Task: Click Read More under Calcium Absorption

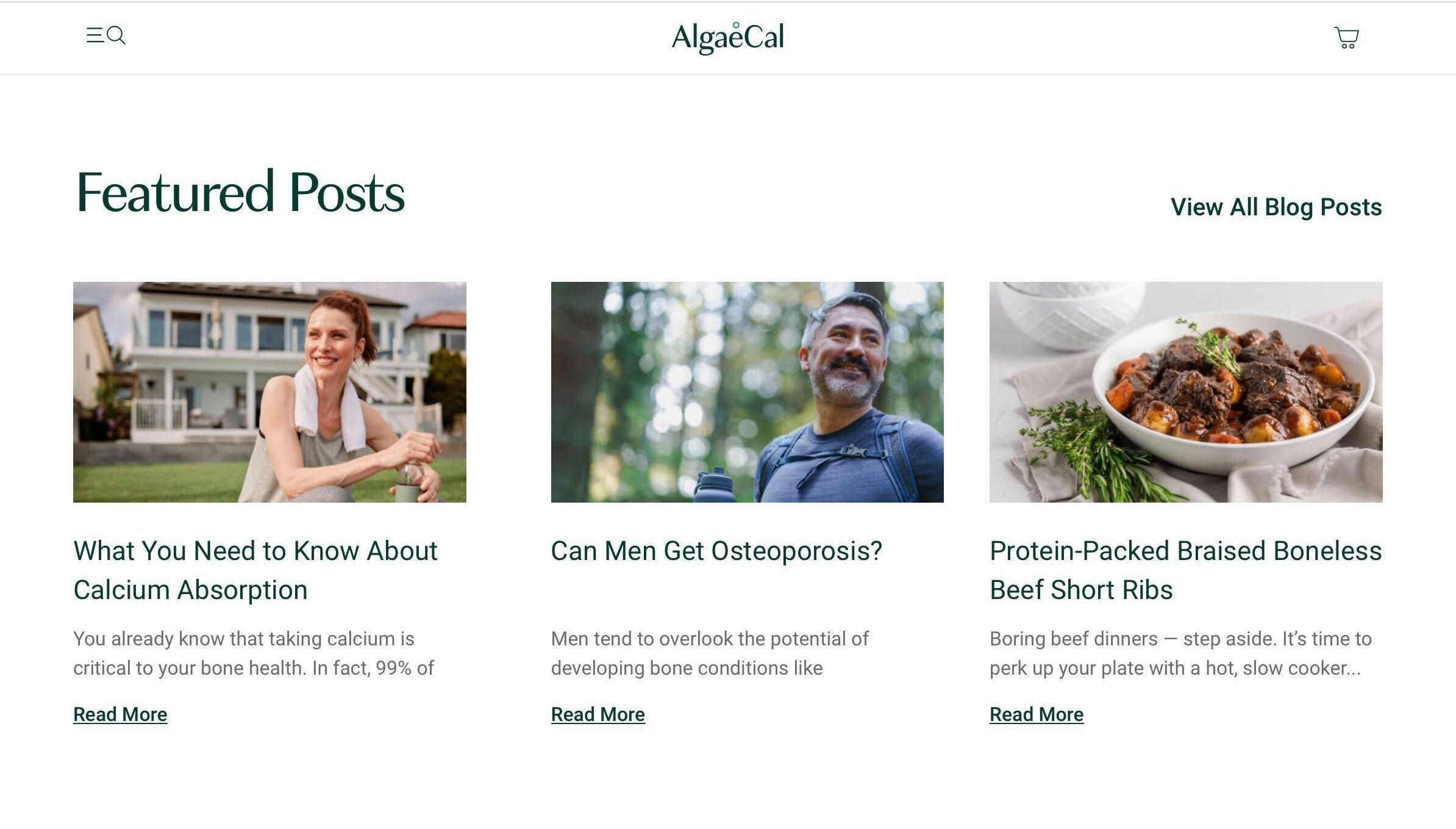Action: pos(120,714)
